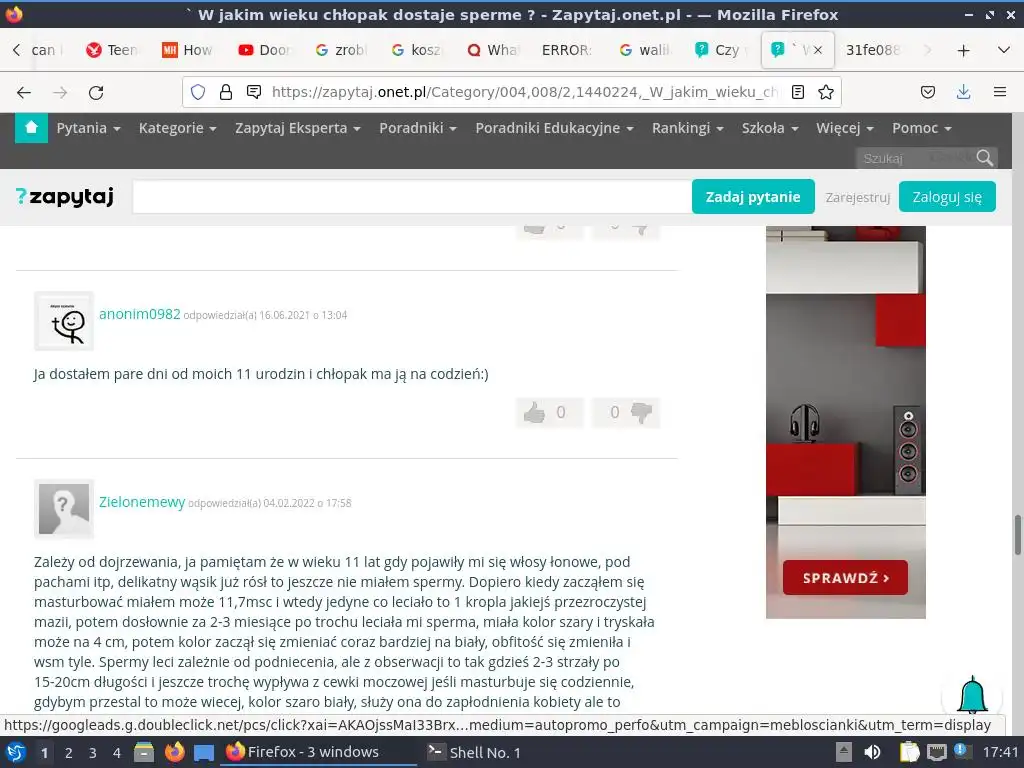Open the Firefox application menu
Viewport: 1024px width, 768px height.
(x=999, y=92)
